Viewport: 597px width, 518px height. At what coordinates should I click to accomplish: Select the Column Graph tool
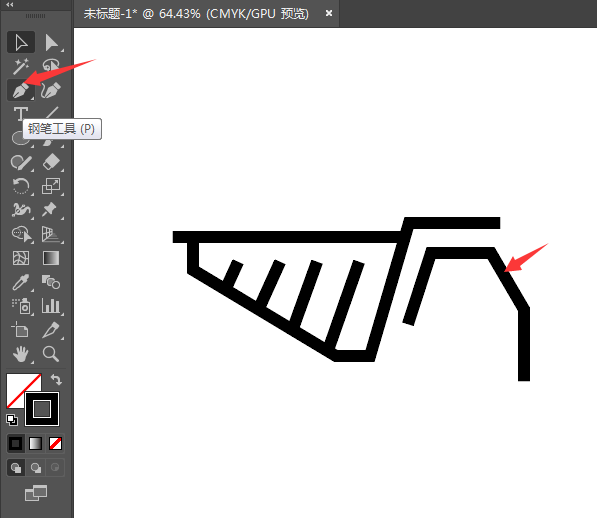click(51, 306)
